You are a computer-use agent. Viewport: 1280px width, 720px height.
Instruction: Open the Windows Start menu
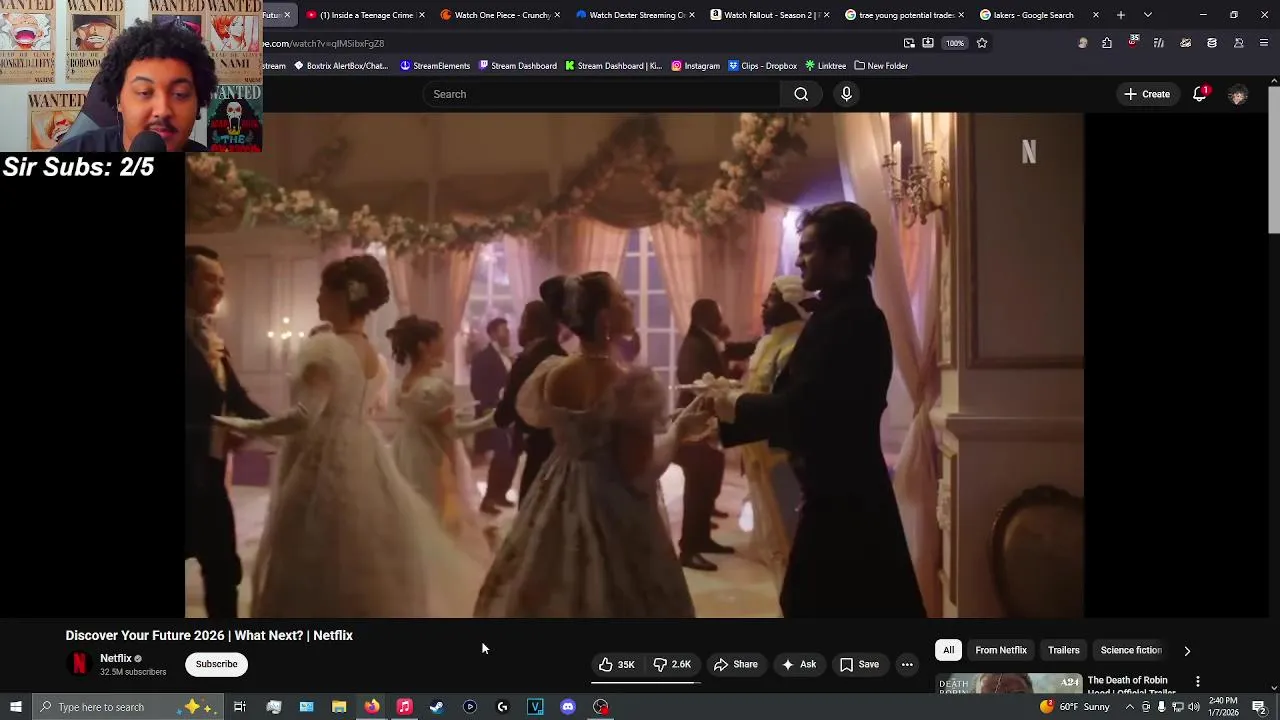pyautogui.click(x=15, y=707)
